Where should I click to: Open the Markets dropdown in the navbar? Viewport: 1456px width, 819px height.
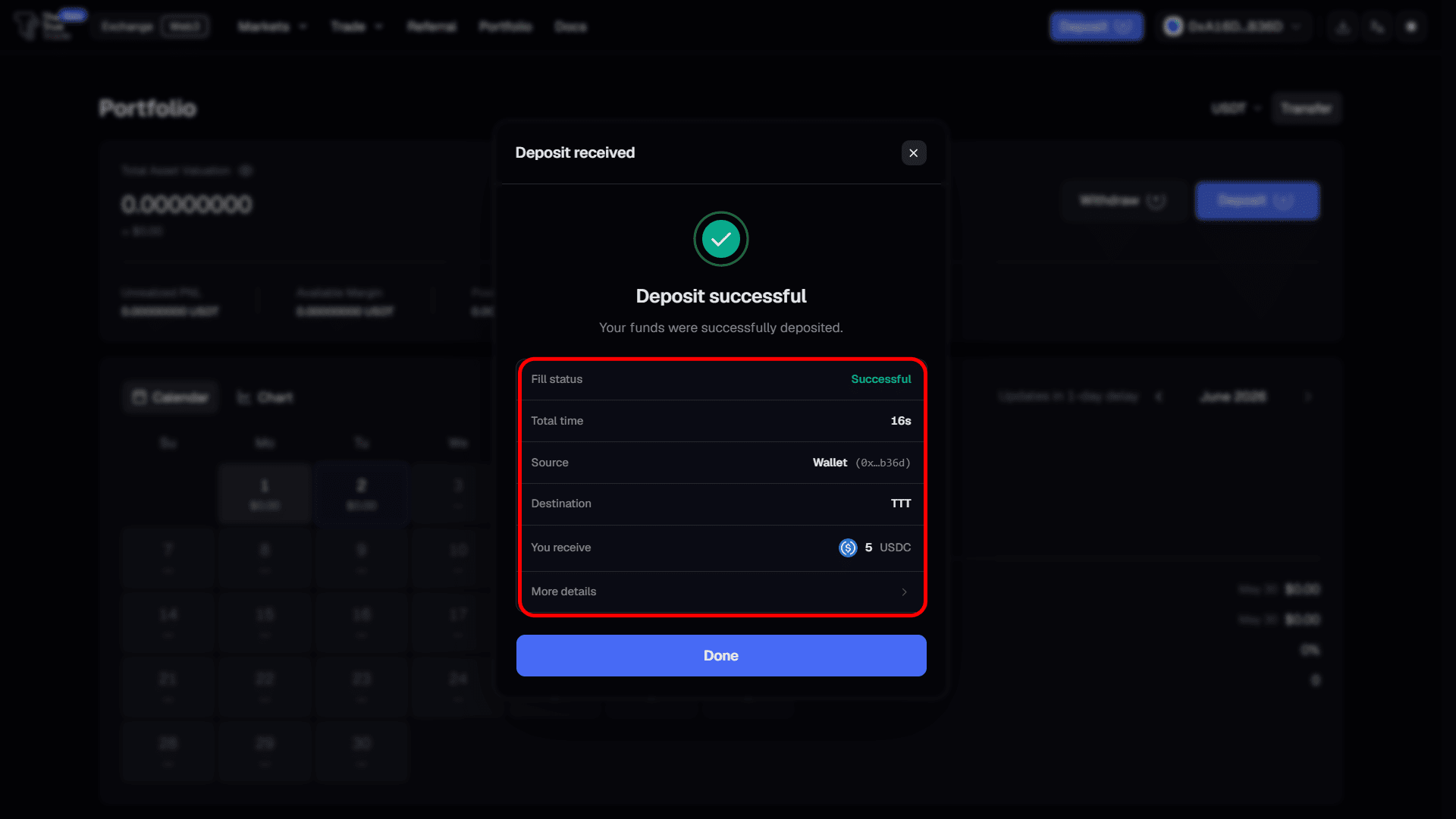pos(272,27)
